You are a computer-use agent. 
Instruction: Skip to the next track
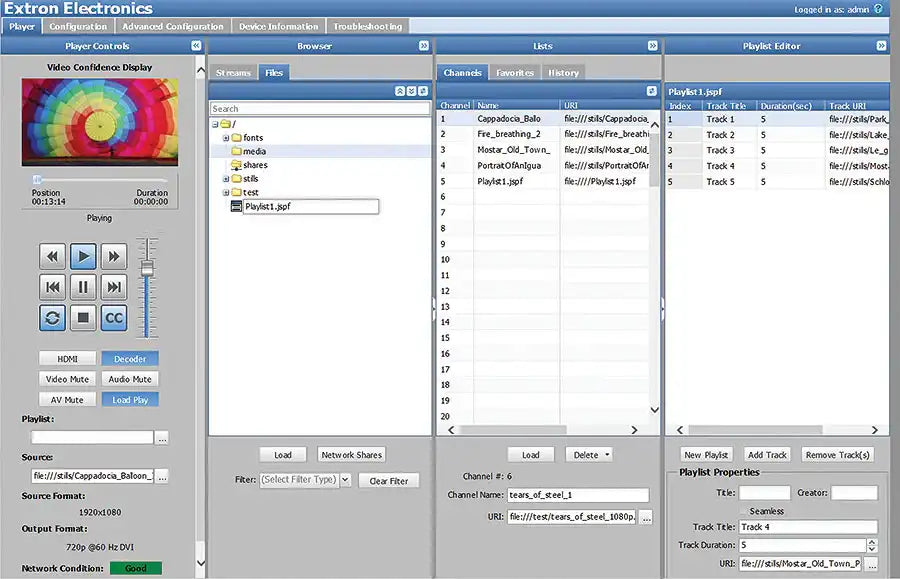[x=115, y=288]
